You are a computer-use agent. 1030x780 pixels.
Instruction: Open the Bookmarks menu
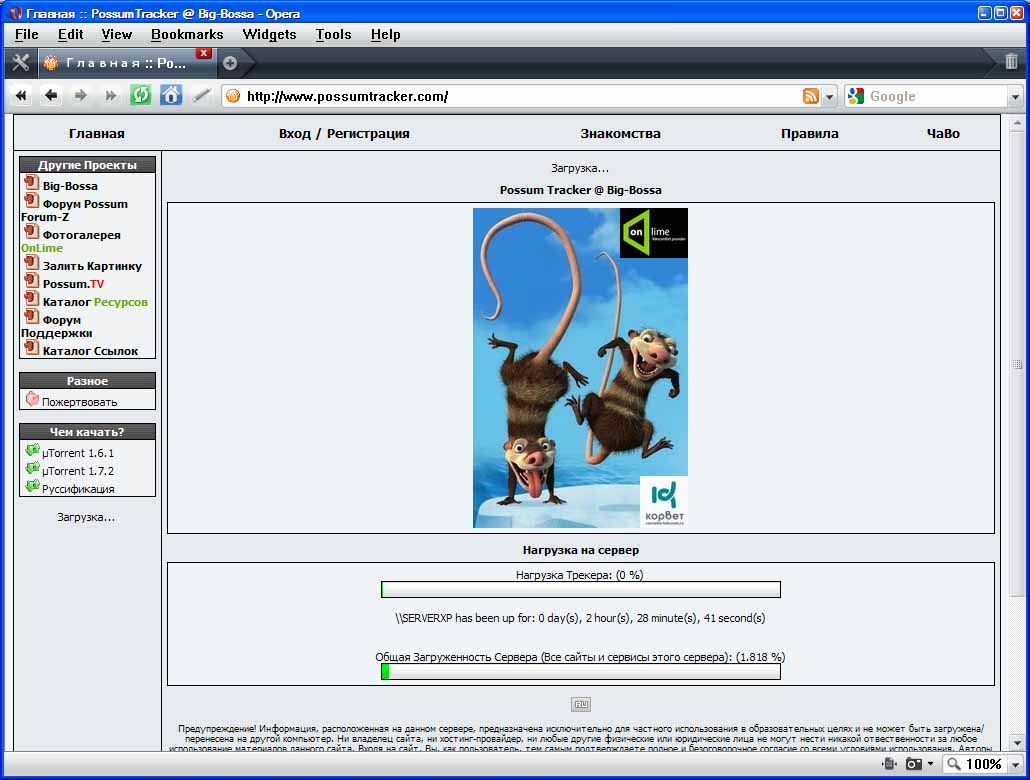click(x=187, y=35)
